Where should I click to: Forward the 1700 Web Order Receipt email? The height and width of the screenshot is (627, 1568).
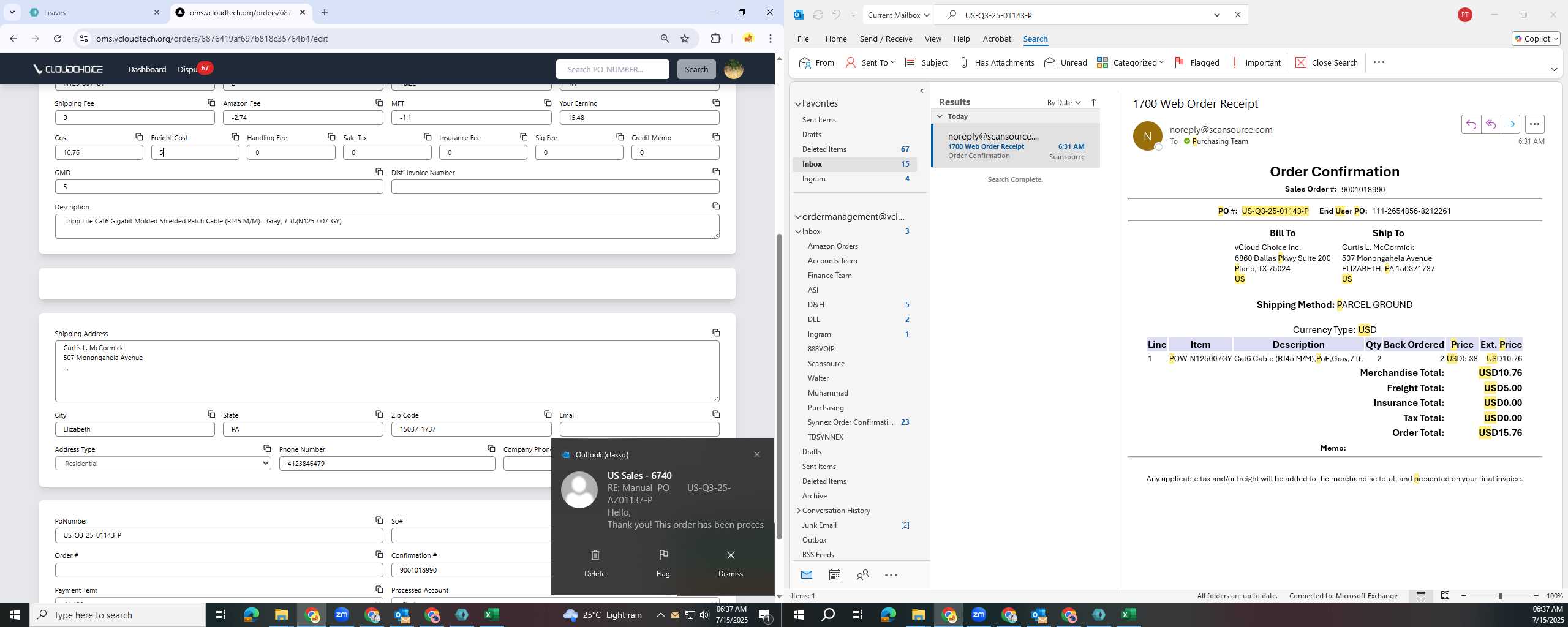pos(1510,124)
